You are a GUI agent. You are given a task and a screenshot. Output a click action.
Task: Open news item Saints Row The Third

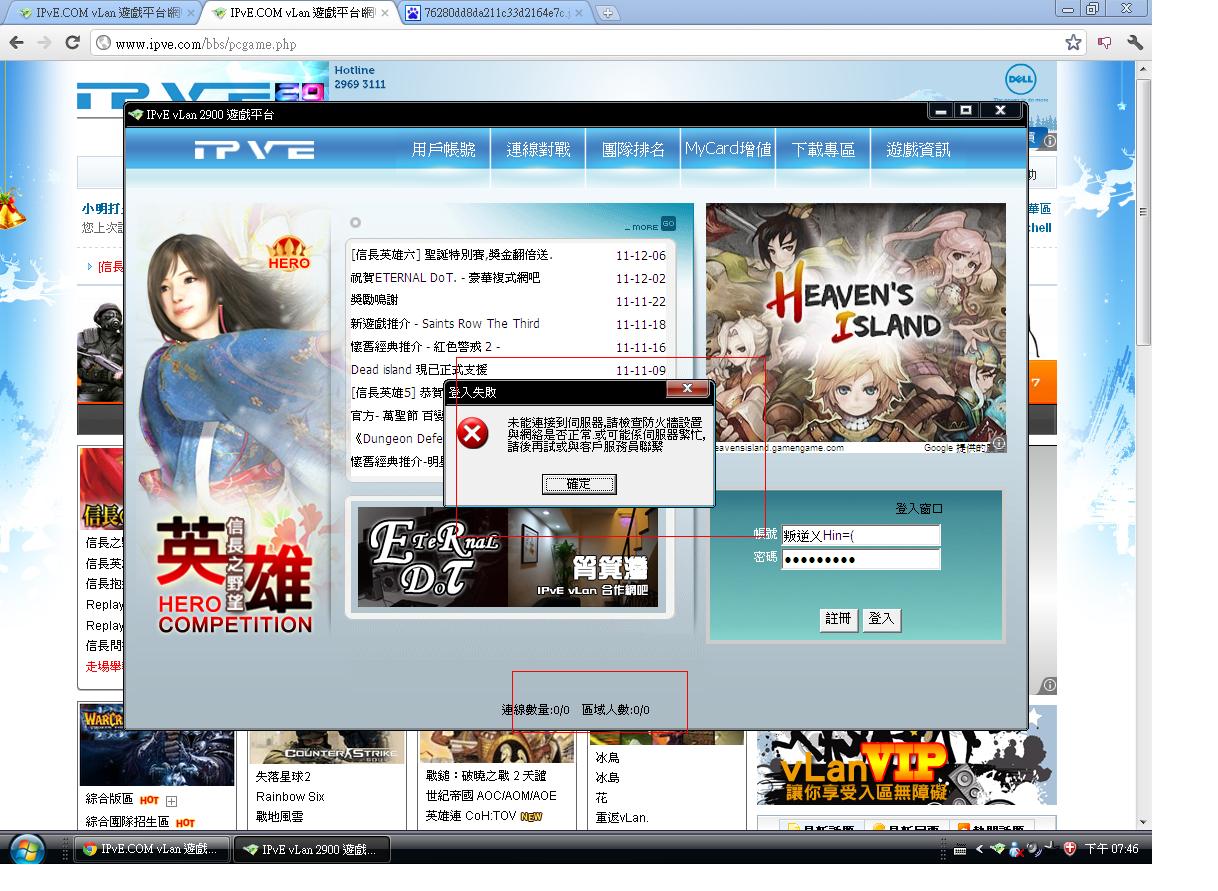tap(445, 324)
